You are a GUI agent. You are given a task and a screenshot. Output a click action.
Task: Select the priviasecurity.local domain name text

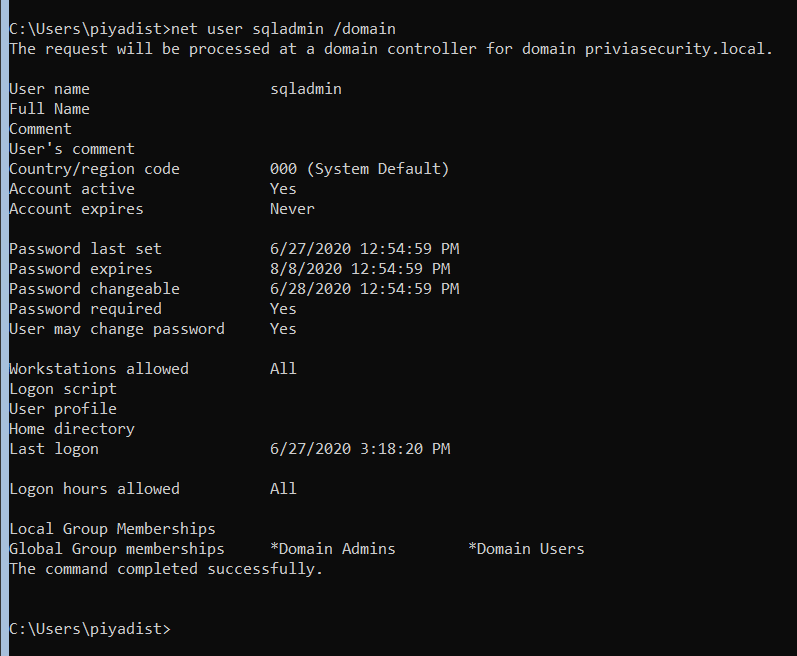(x=679, y=49)
